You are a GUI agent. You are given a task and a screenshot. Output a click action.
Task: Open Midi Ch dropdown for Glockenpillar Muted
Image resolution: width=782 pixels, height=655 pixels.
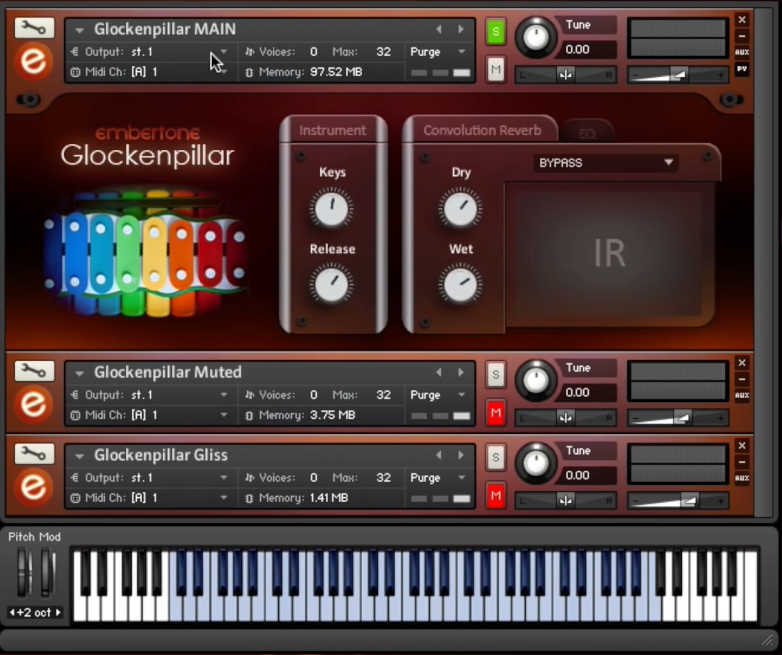223,415
